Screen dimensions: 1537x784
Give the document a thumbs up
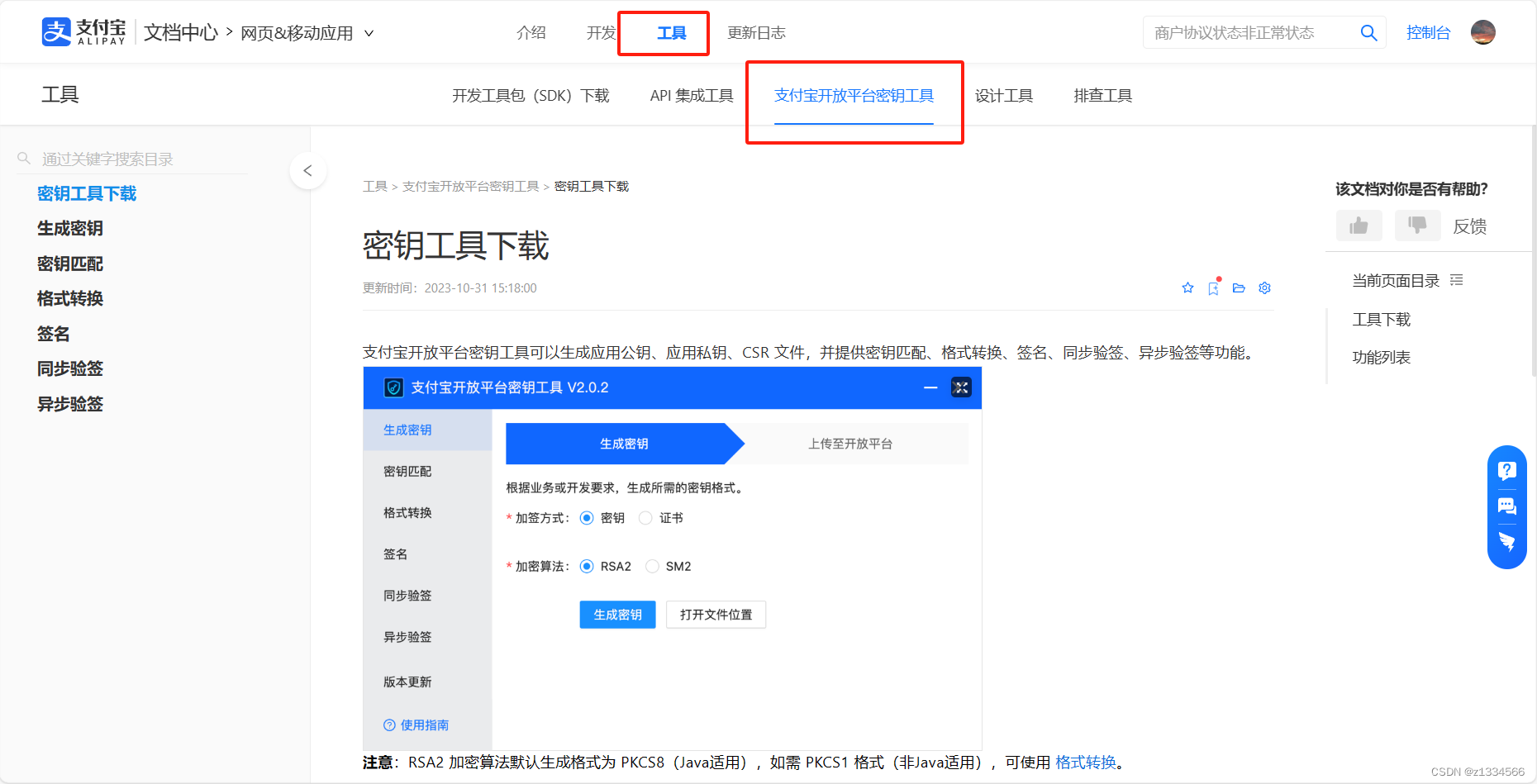coord(1359,226)
